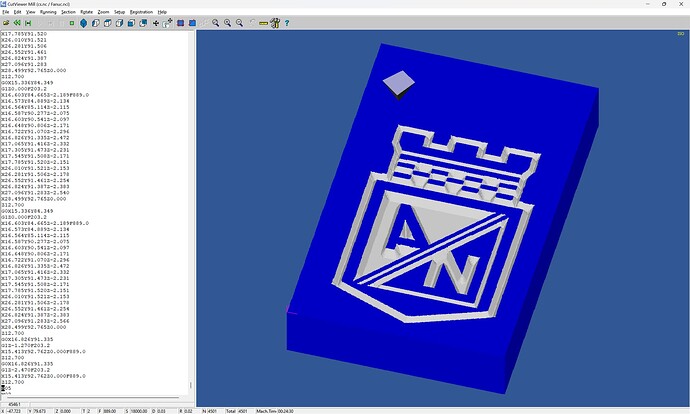Screen dimensions: 690x414
Task: Open the Setup menu
Action: coord(120,12)
